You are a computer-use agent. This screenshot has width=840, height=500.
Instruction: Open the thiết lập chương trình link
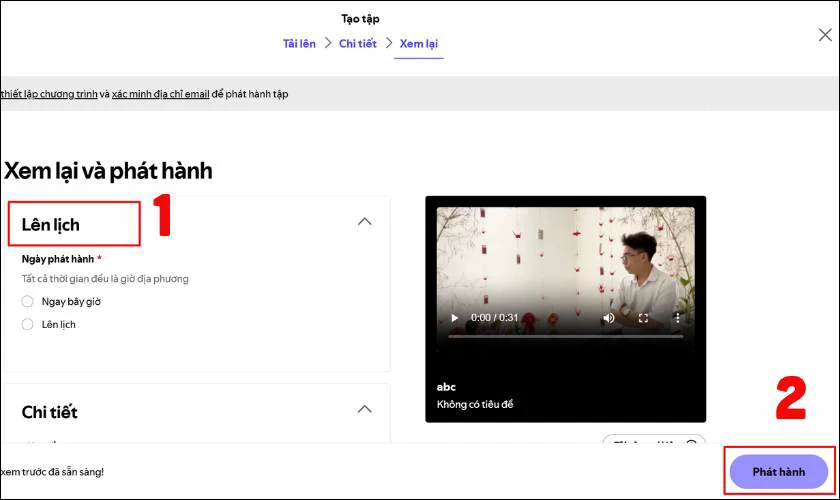(x=49, y=94)
